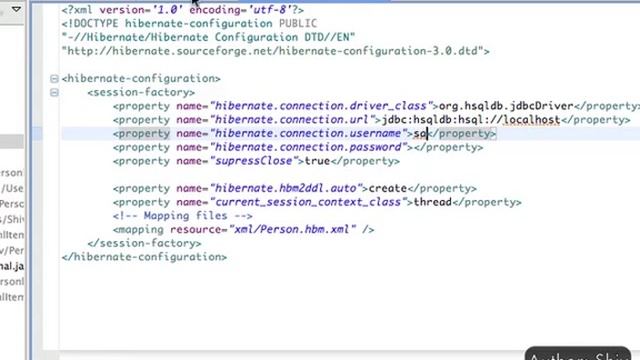
Task: Click the 'hibernate.connection.username' attribute value
Action: (308, 133)
